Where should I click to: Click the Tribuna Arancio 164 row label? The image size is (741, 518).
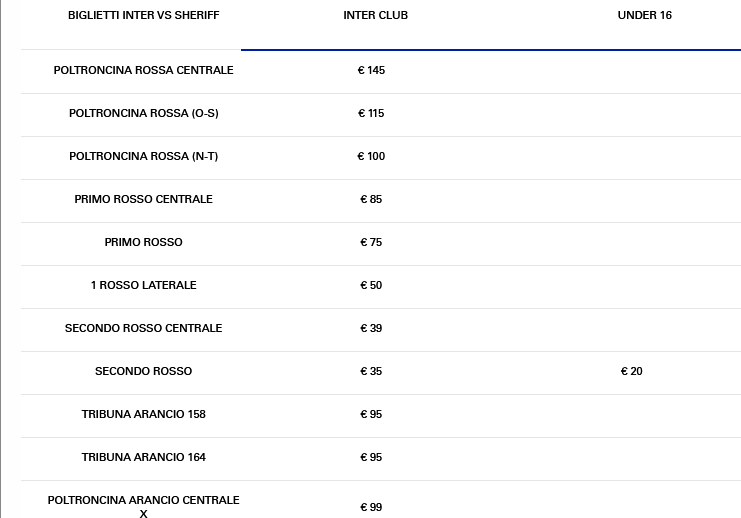[143, 458]
